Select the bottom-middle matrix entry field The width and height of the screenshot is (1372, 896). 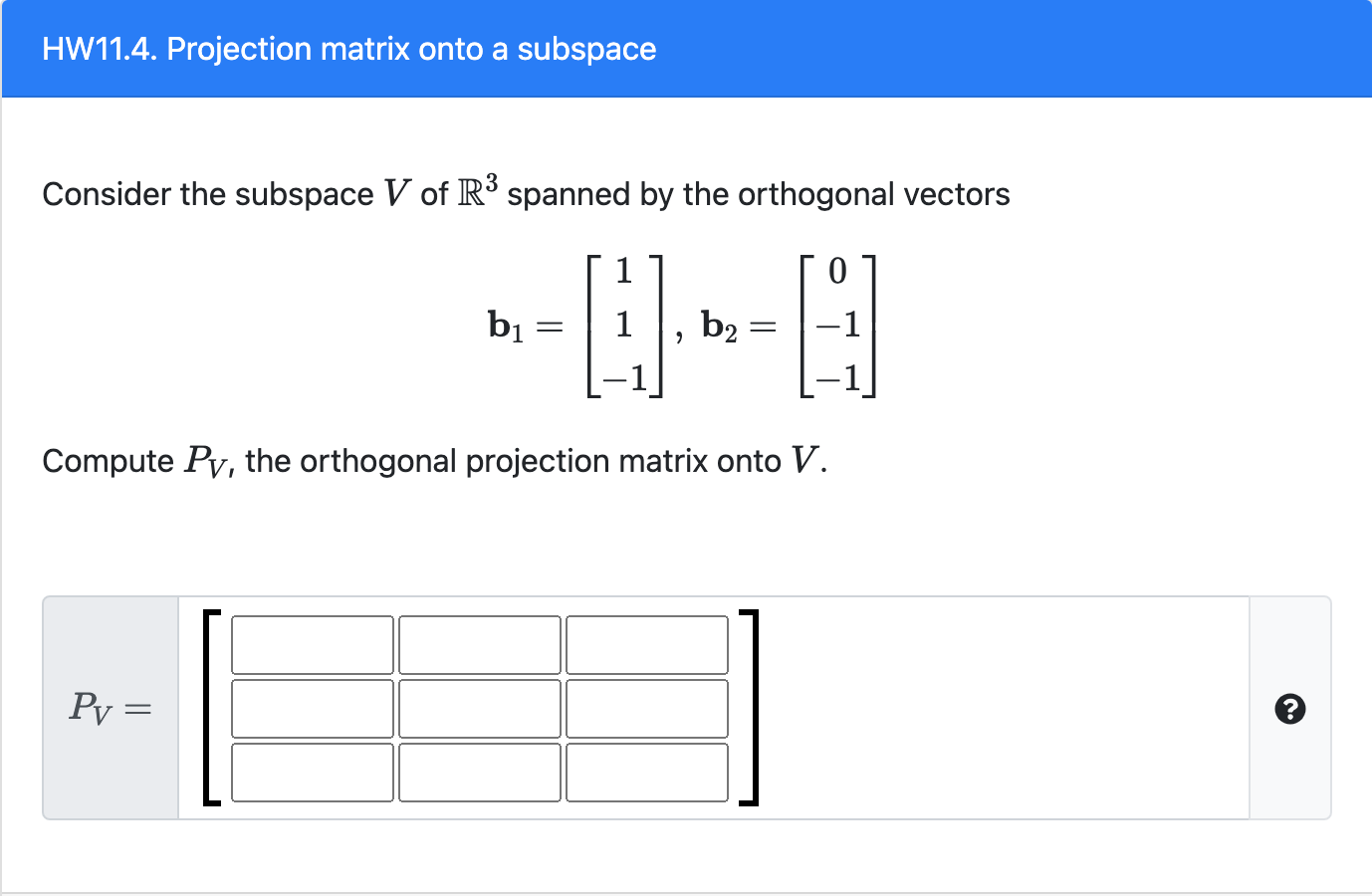click(x=479, y=772)
